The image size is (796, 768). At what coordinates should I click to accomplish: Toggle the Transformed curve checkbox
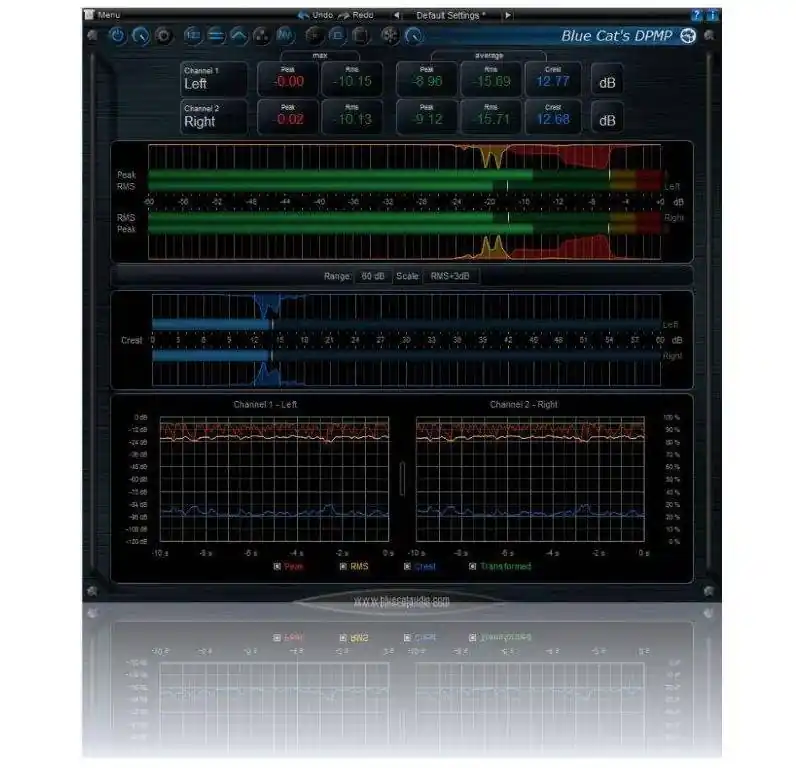point(473,566)
